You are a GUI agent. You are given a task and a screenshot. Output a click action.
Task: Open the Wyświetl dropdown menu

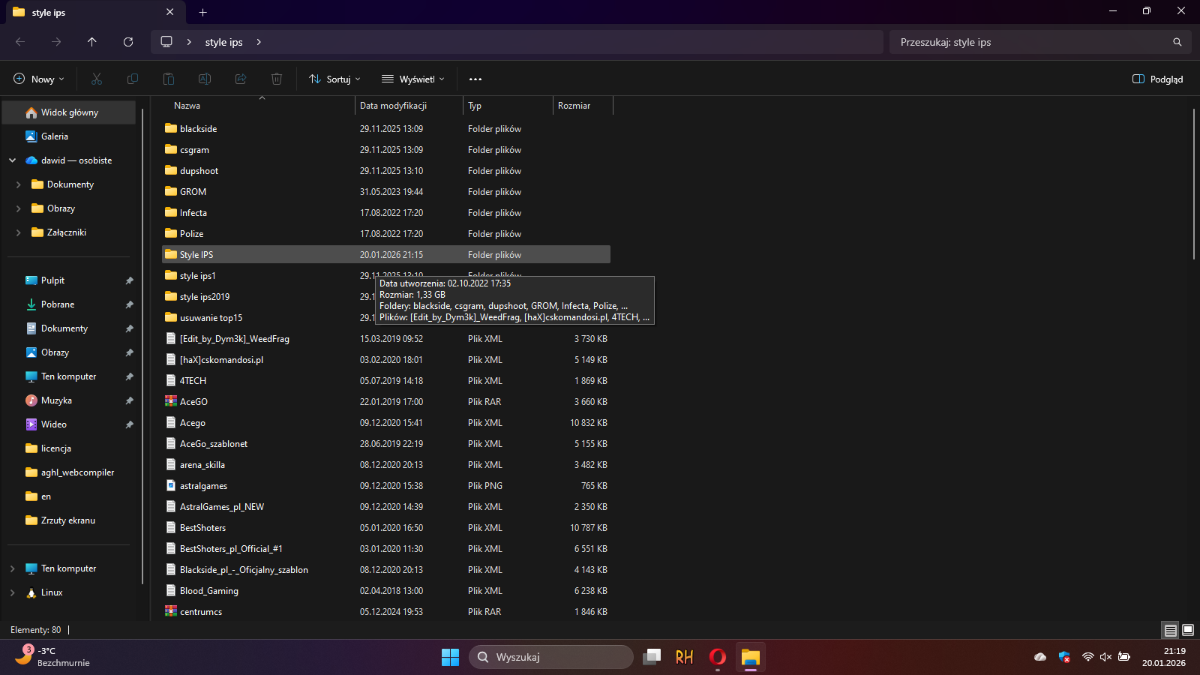pyautogui.click(x=413, y=79)
